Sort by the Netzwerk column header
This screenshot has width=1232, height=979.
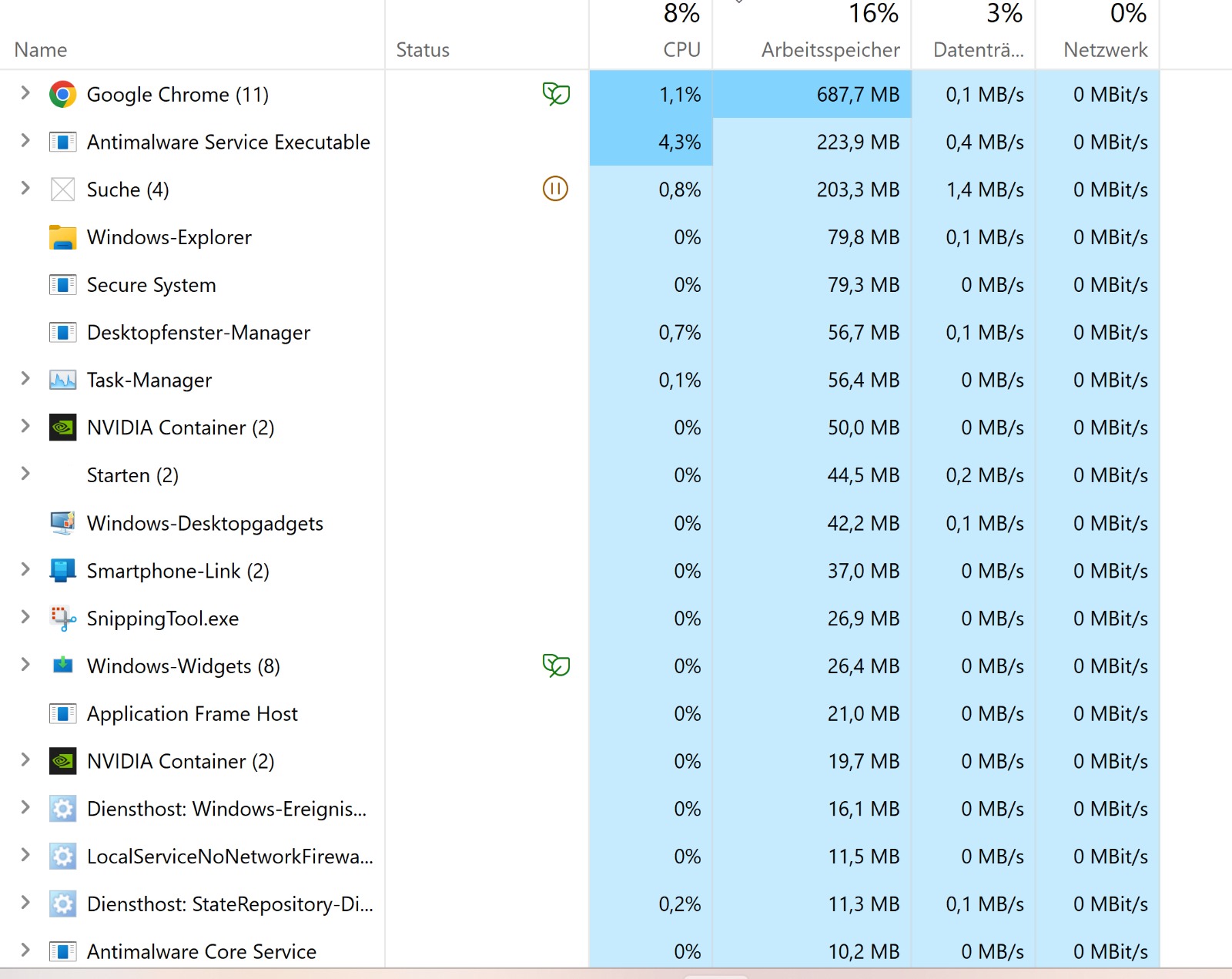[1098, 35]
